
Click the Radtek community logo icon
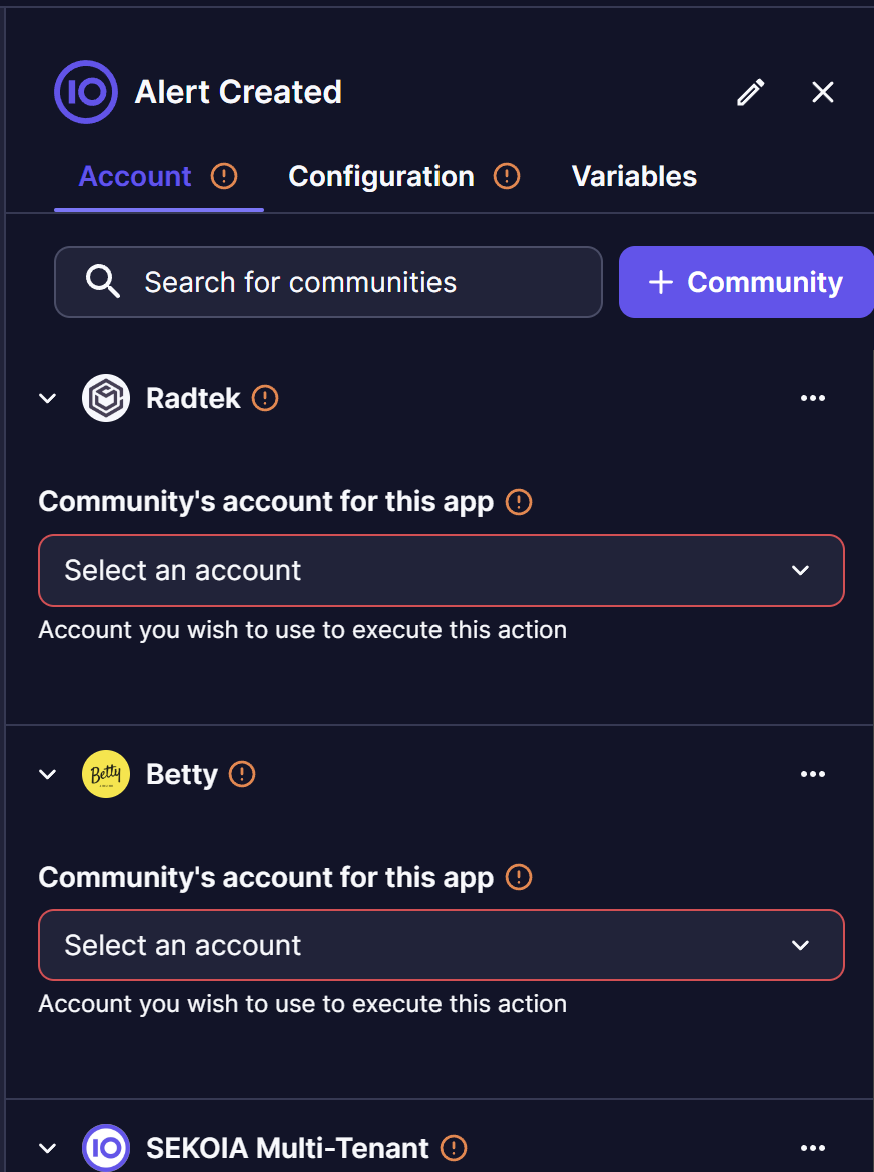click(x=105, y=397)
